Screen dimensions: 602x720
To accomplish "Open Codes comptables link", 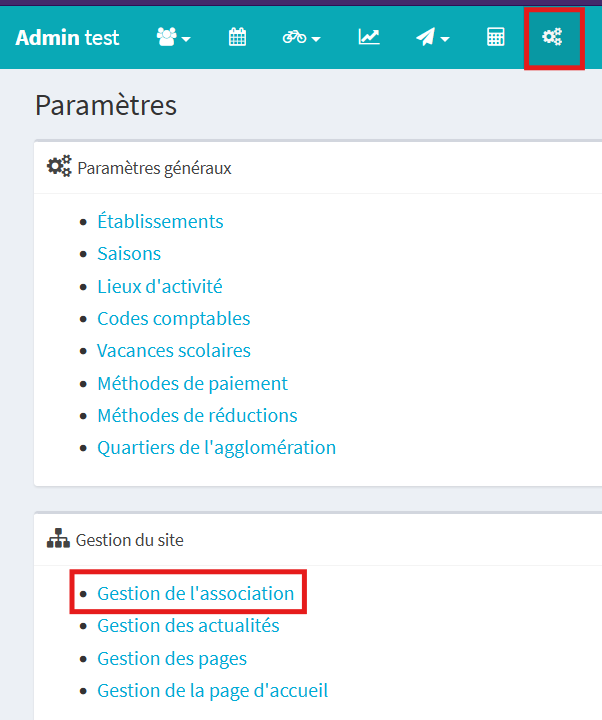I will [x=174, y=318].
